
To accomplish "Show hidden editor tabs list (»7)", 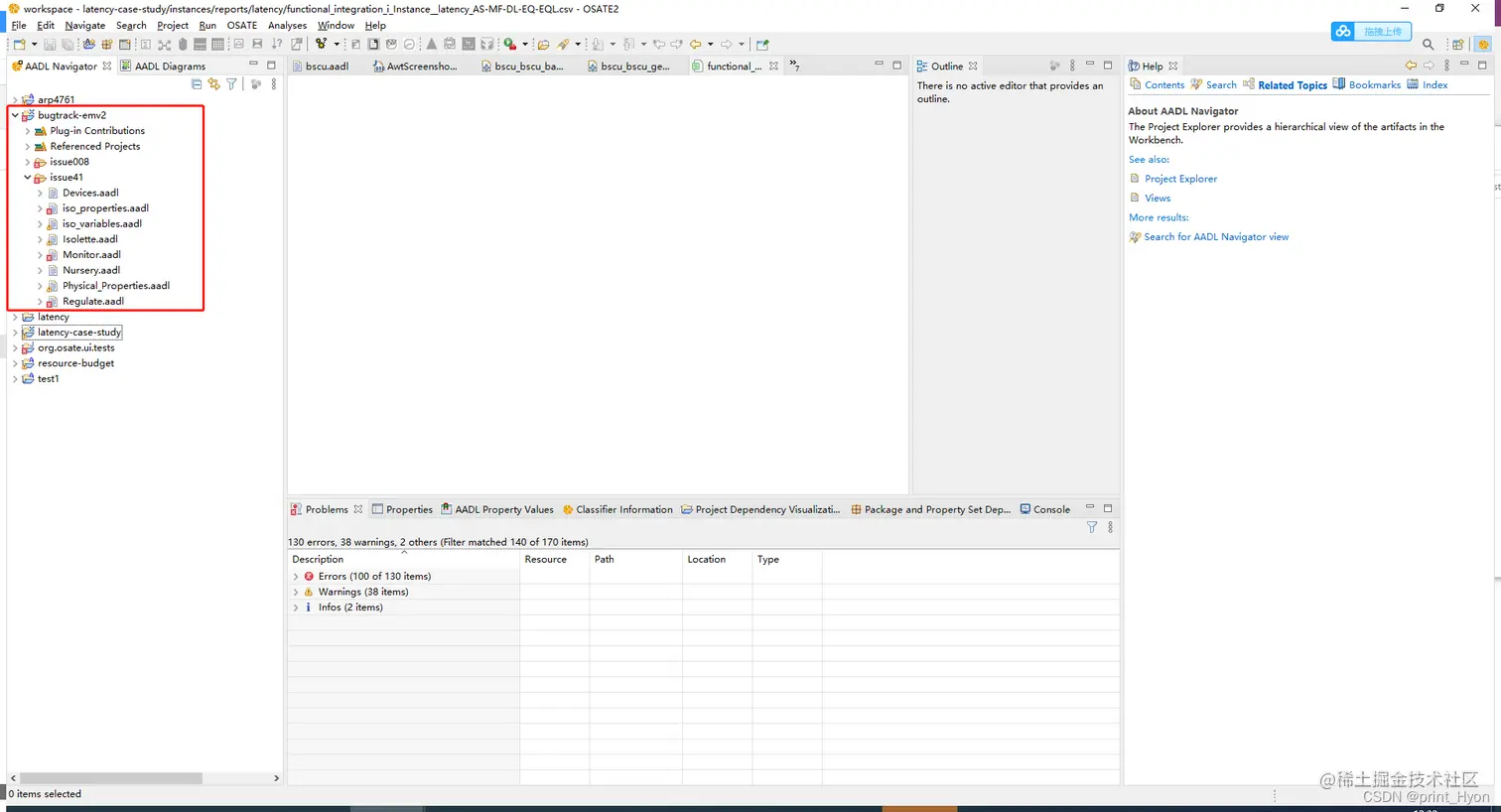I will pos(795,66).
